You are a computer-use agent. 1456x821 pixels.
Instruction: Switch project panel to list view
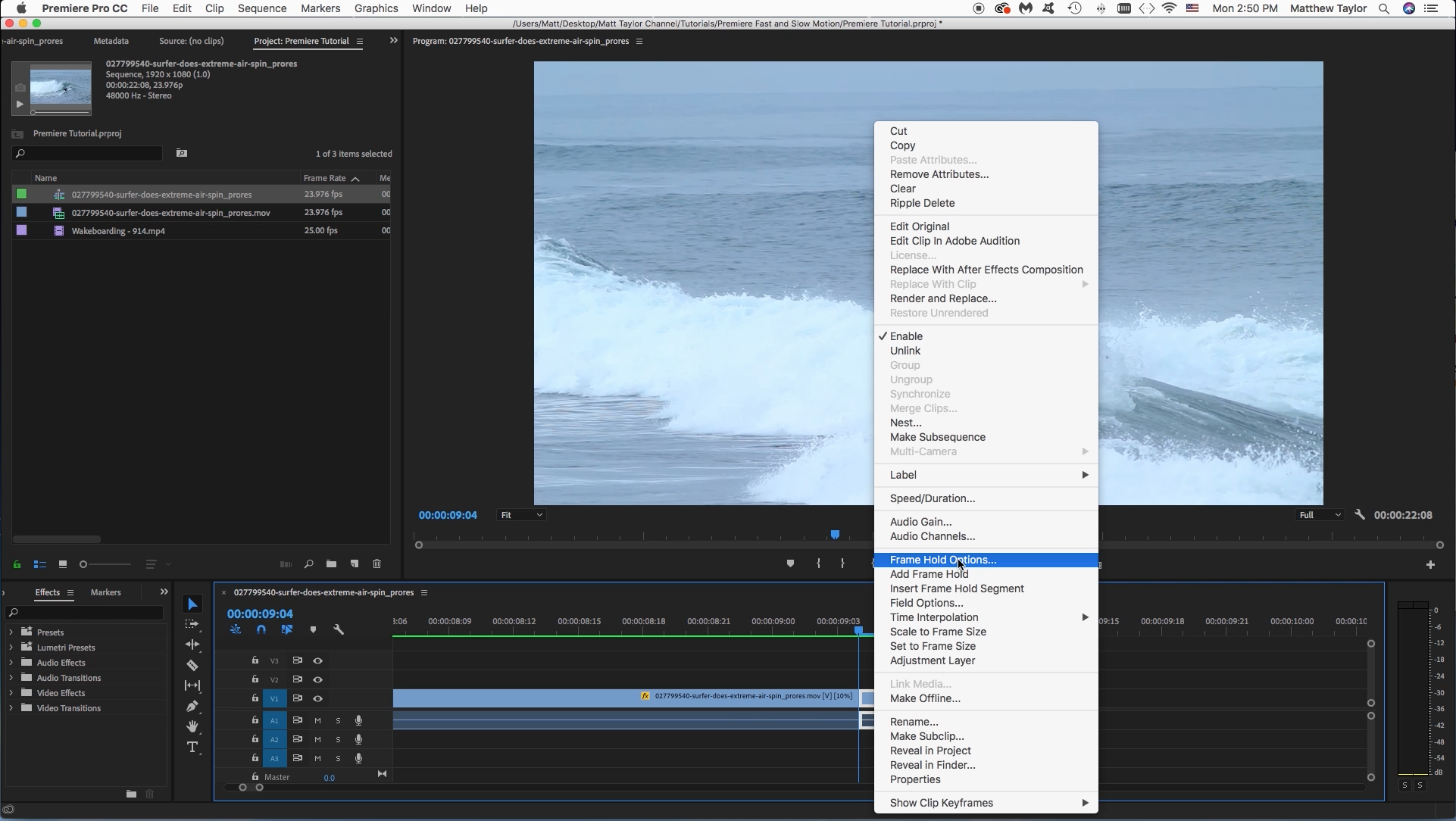pos(39,564)
